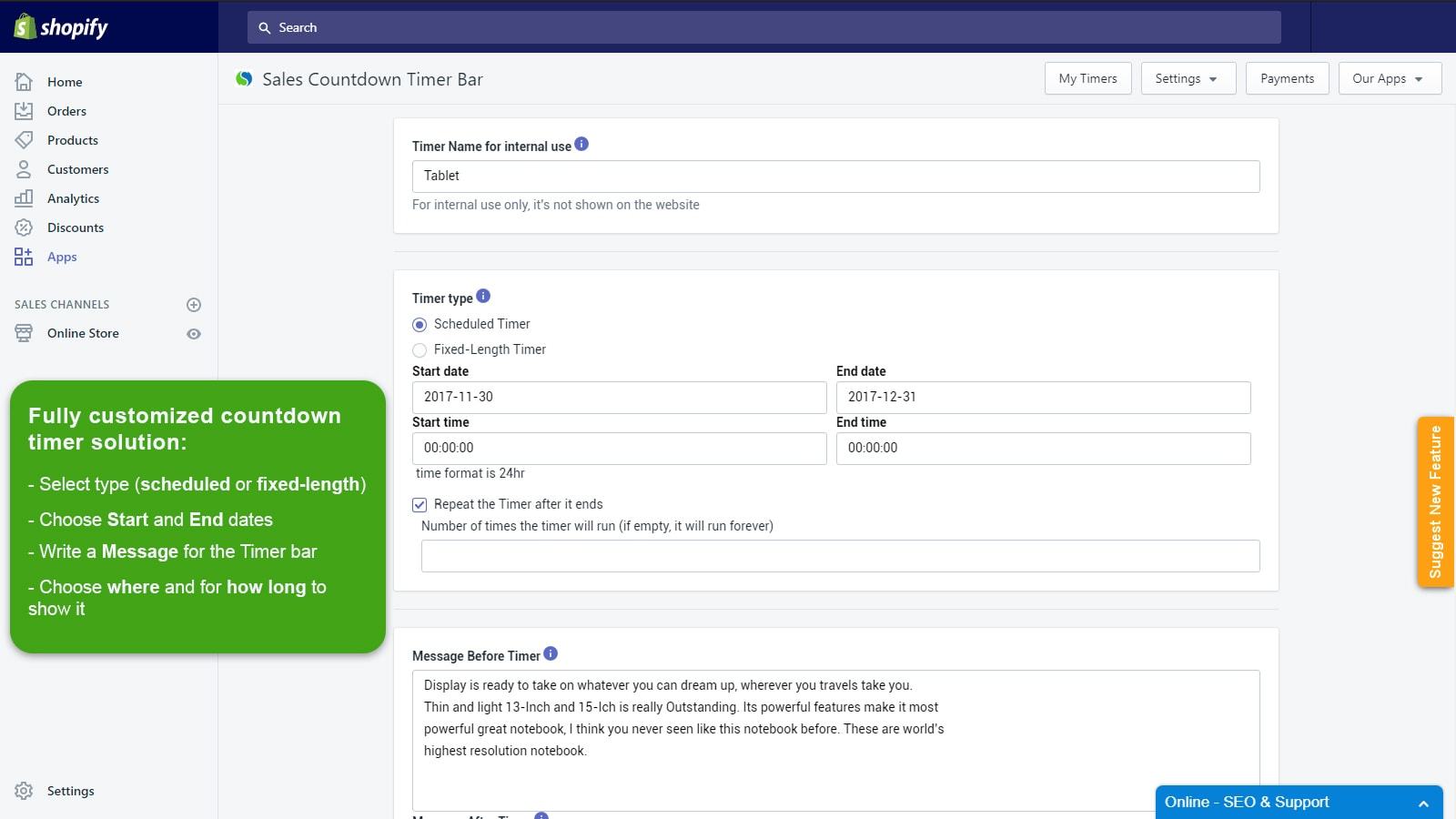Click the Timer Name field containing Tablet

click(x=835, y=177)
